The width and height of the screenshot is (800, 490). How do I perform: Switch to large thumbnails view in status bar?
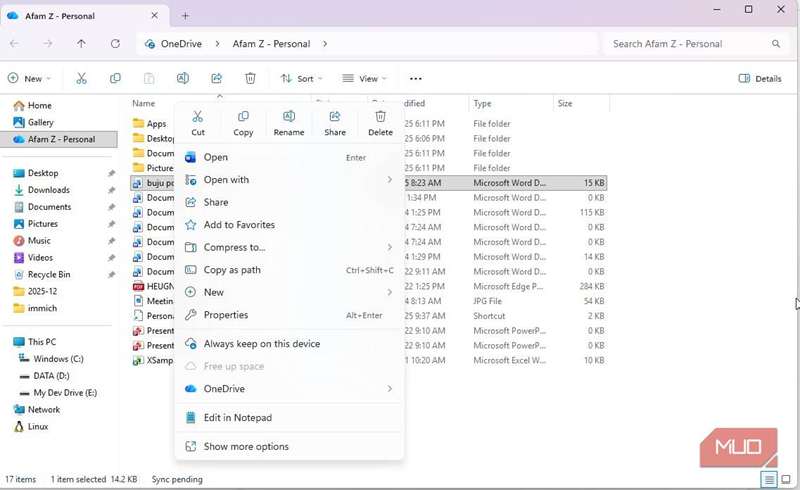[786, 480]
